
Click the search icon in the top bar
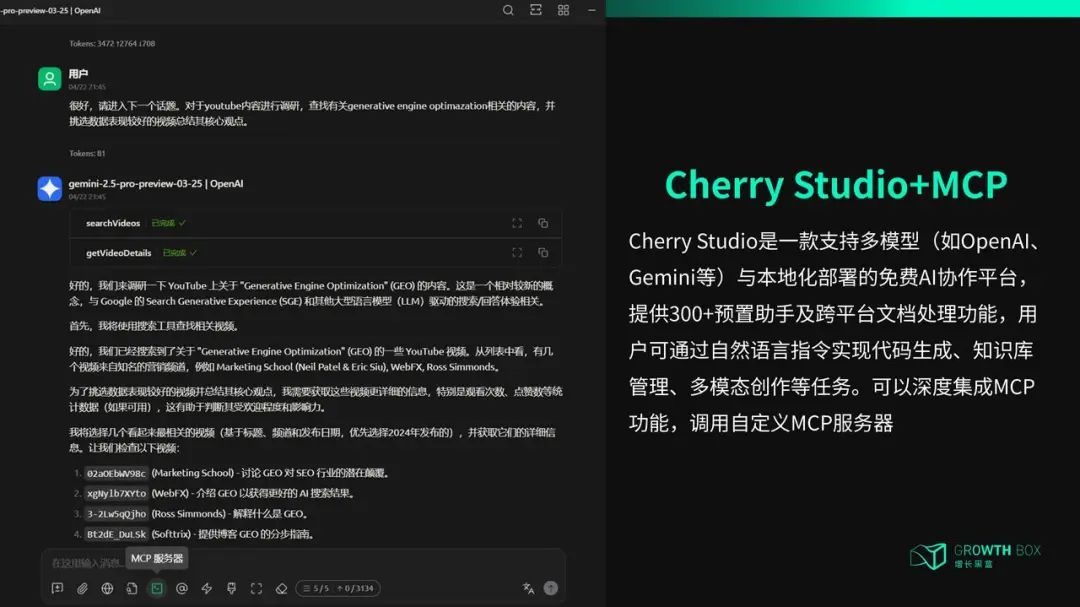508,10
